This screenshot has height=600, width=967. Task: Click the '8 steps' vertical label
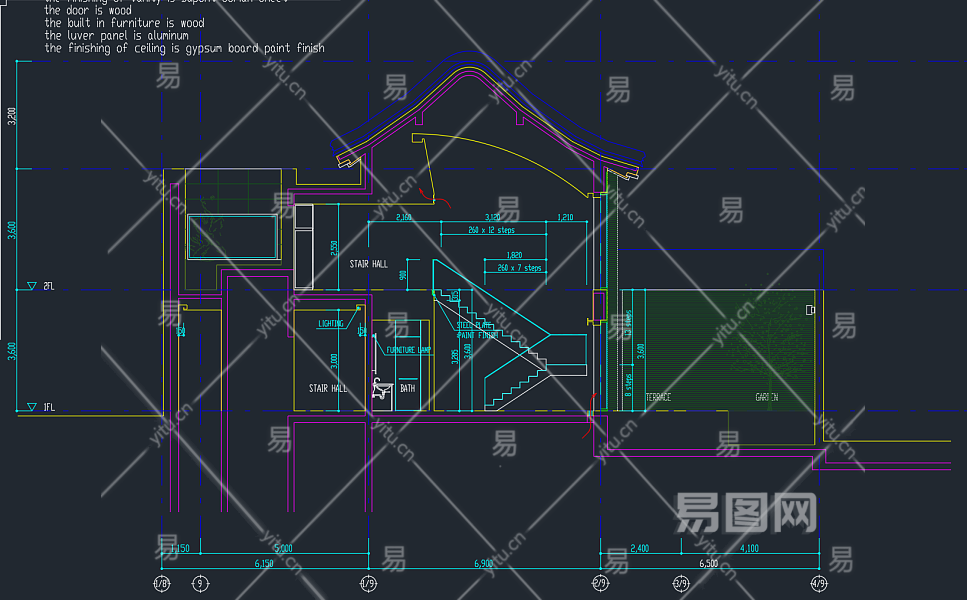tap(628, 385)
